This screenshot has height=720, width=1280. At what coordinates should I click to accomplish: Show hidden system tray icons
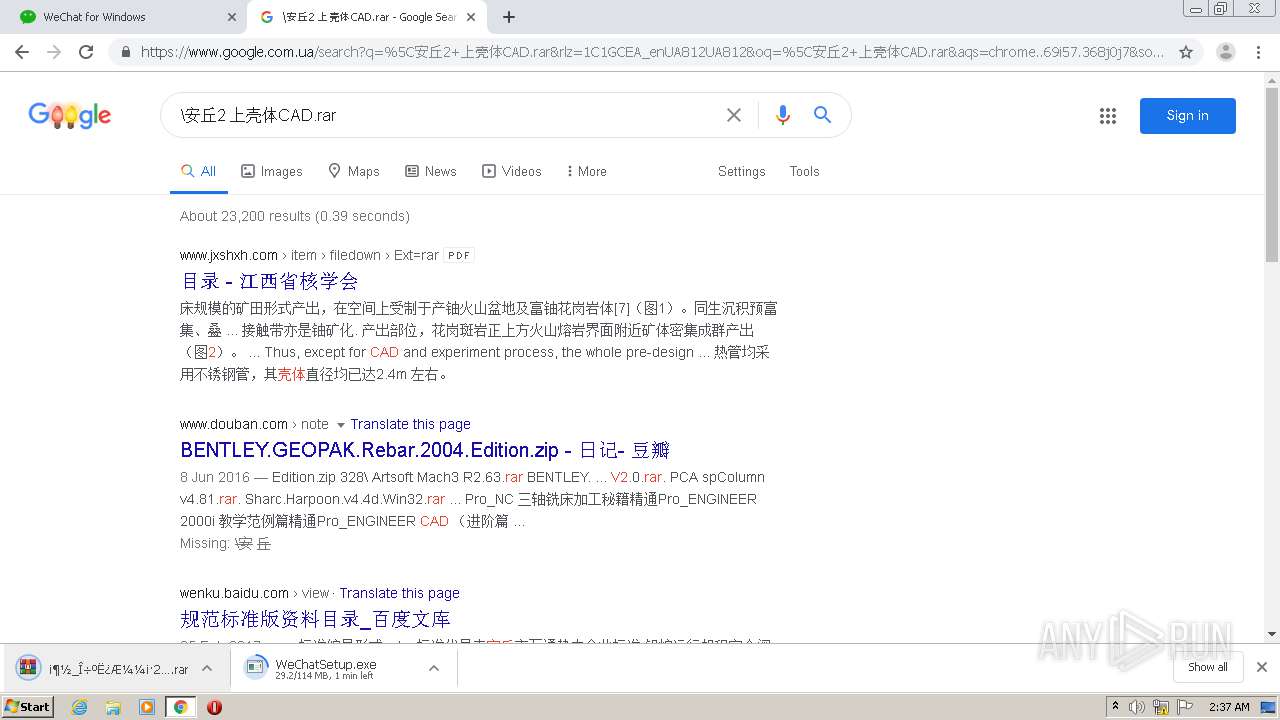coord(1115,707)
